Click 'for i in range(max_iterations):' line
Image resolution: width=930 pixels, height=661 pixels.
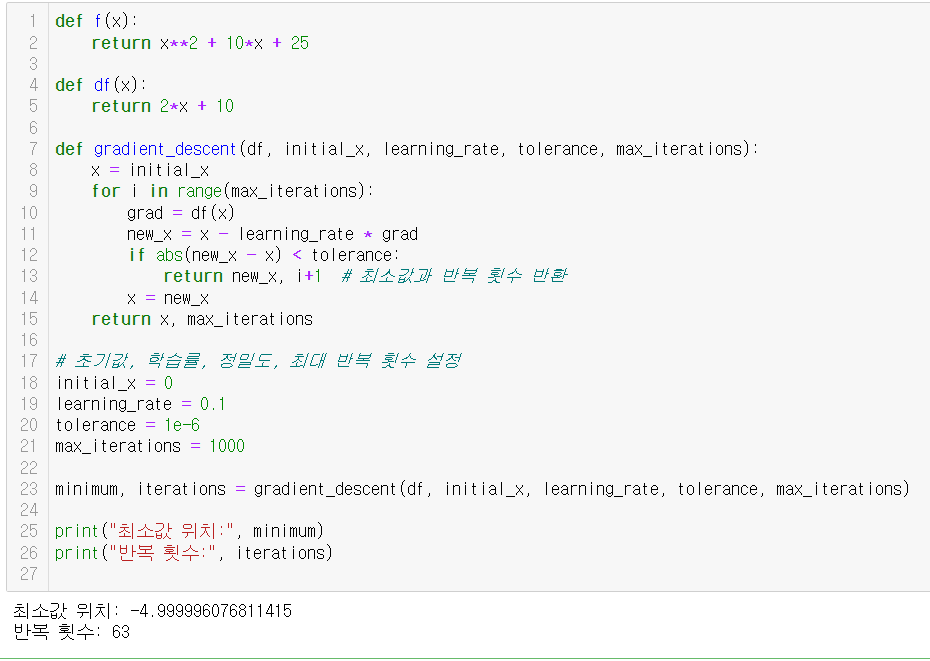tap(232, 191)
